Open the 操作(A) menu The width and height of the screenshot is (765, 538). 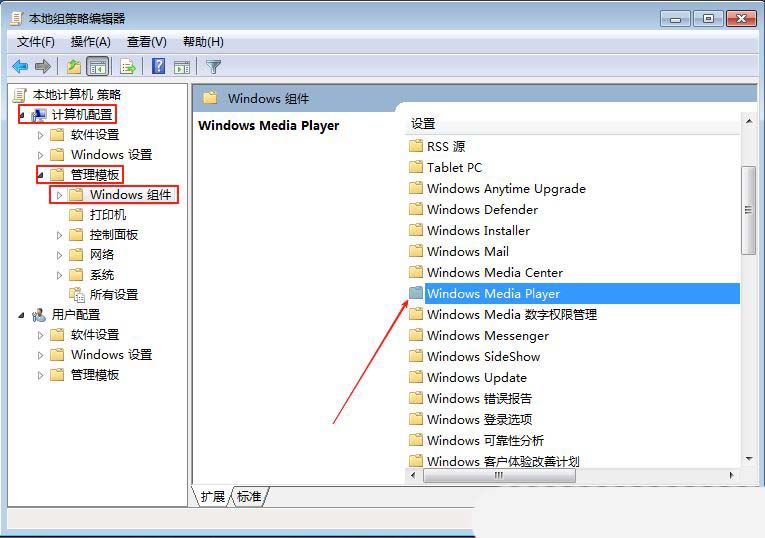pyautogui.click(x=91, y=42)
